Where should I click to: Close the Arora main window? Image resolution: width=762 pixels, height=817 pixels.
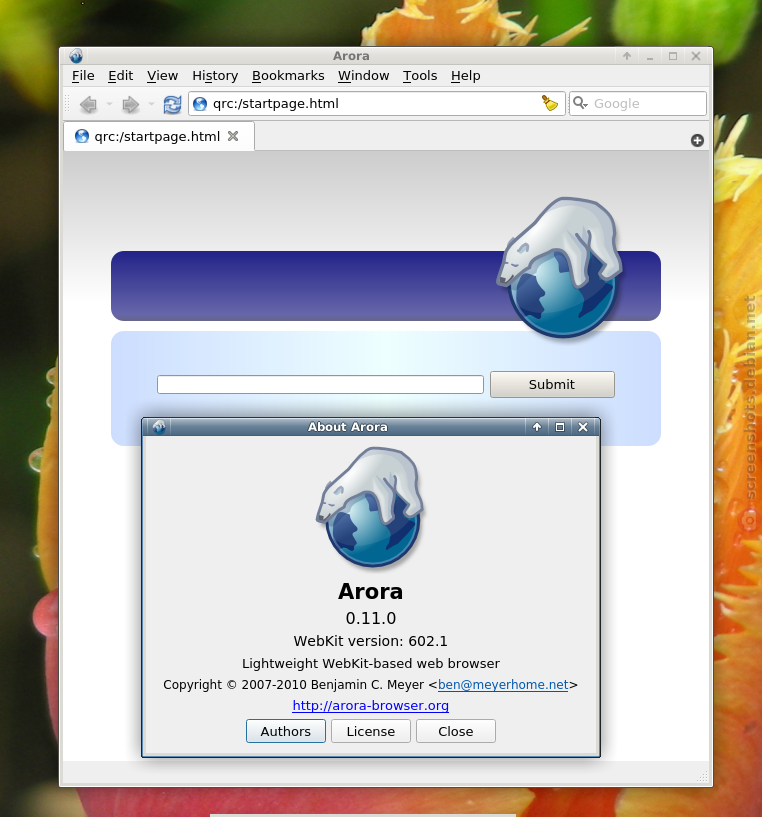click(696, 56)
